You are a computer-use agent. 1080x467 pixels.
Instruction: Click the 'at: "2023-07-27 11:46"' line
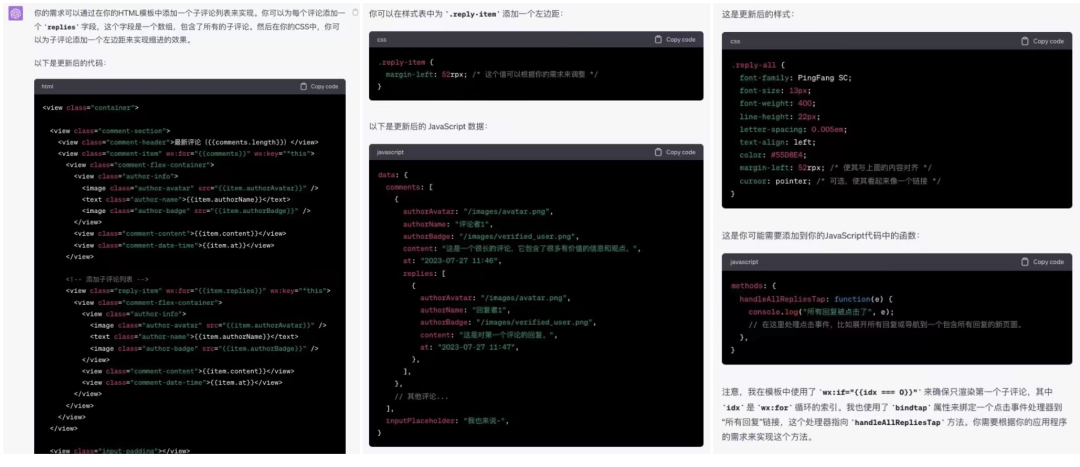click(453, 261)
